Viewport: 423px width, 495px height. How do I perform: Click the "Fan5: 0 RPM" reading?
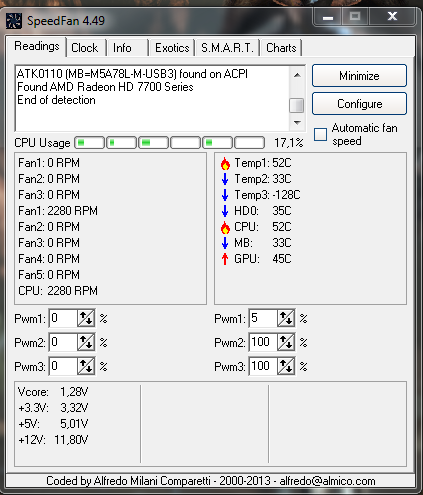point(49,275)
